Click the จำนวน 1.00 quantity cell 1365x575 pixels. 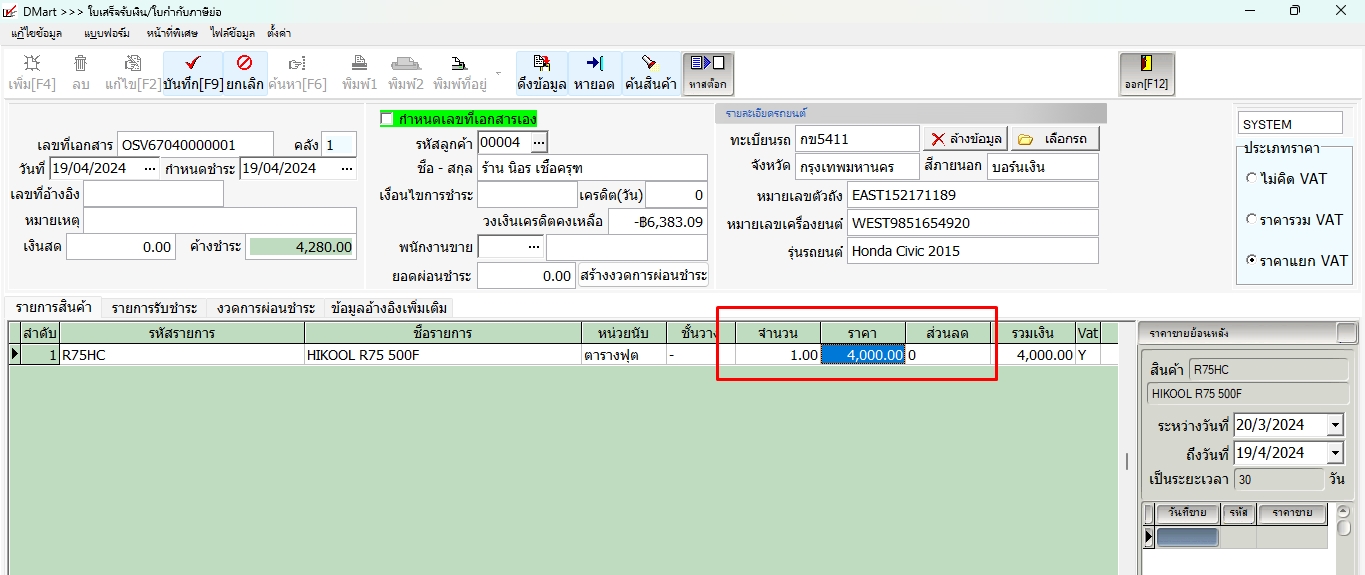[777, 355]
